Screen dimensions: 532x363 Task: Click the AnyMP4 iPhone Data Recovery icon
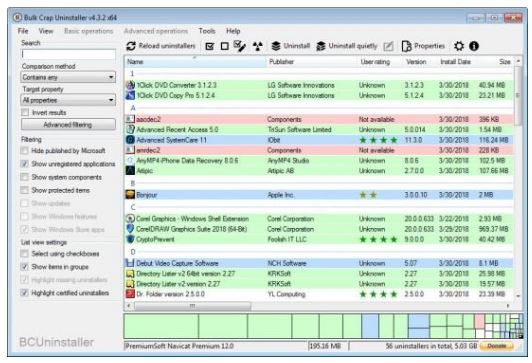[x=130, y=160]
